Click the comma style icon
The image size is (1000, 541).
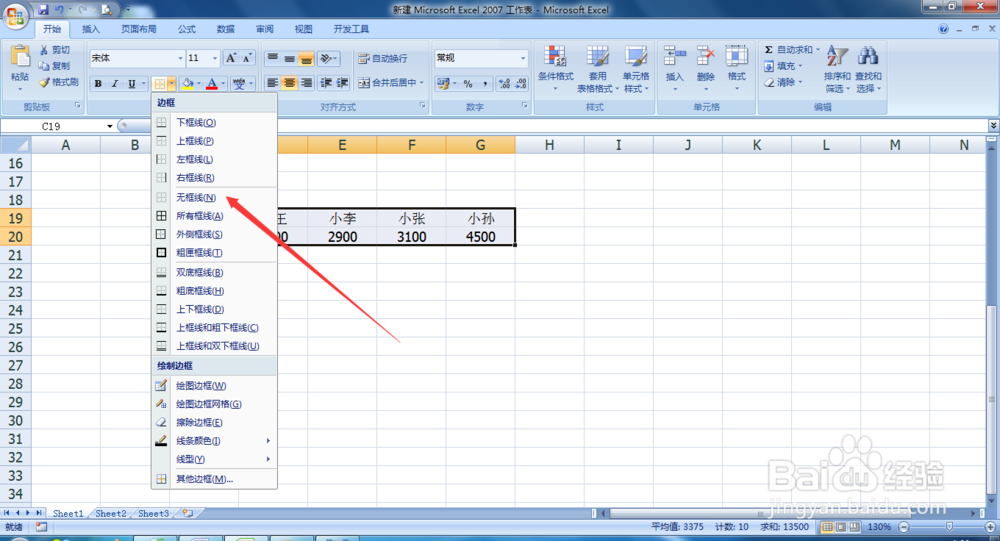485,84
